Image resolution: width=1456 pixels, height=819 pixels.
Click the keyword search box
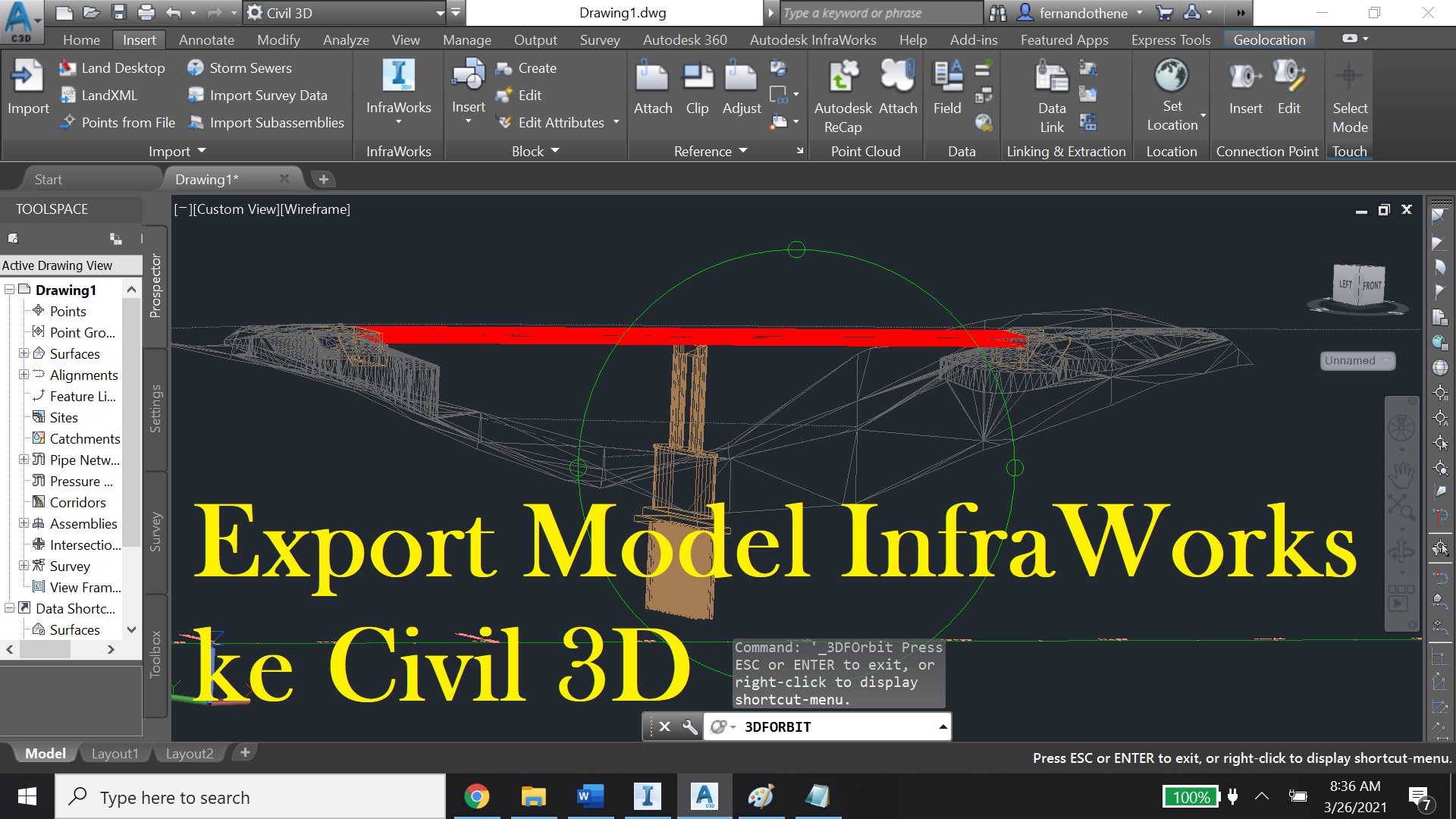pos(880,13)
